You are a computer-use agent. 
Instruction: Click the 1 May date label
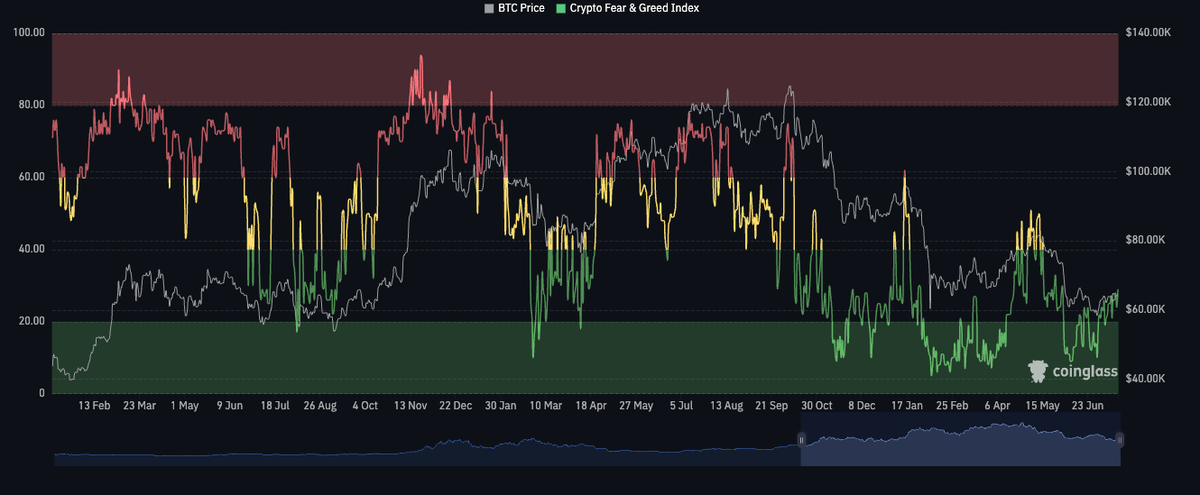185,406
